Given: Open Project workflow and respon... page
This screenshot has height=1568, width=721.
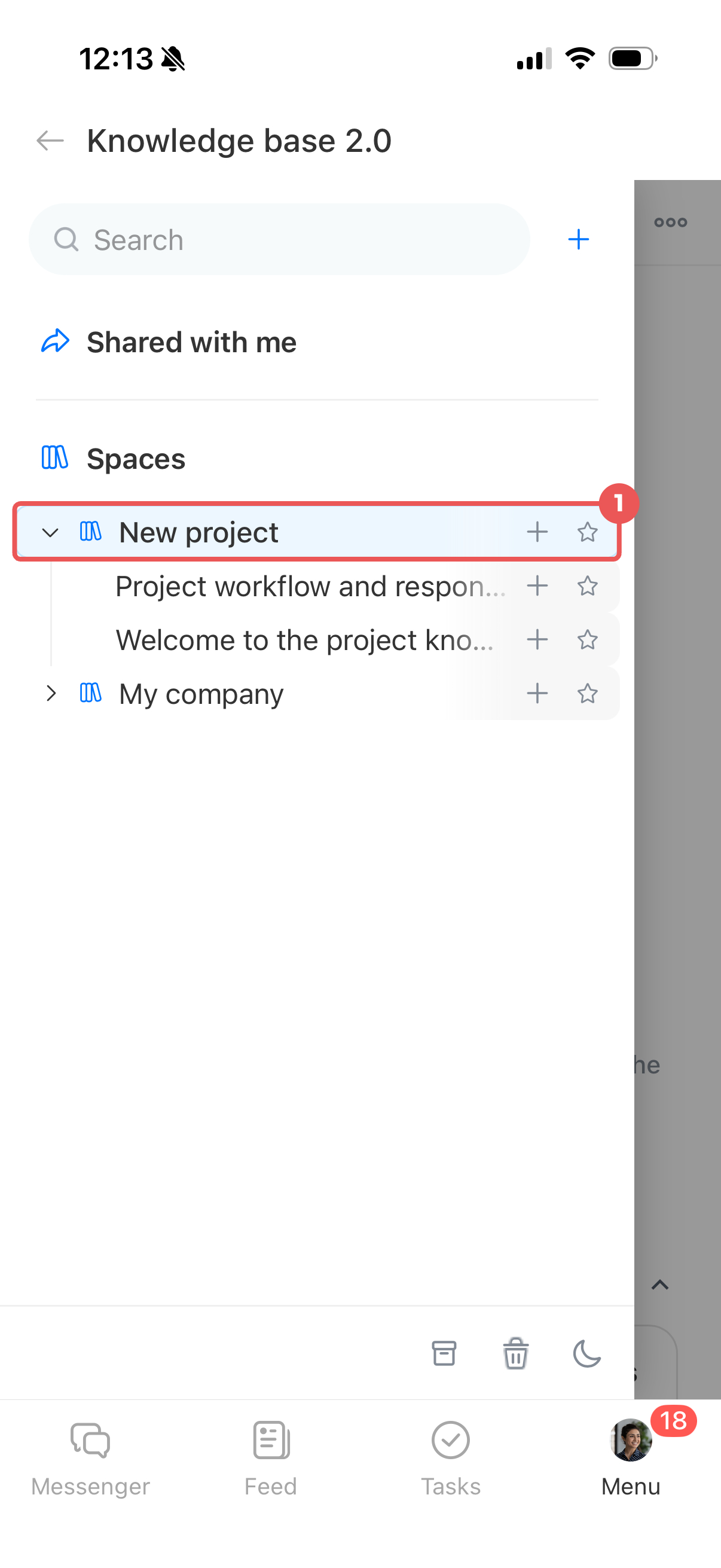Looking at the screenshot, I should (310, 586).
